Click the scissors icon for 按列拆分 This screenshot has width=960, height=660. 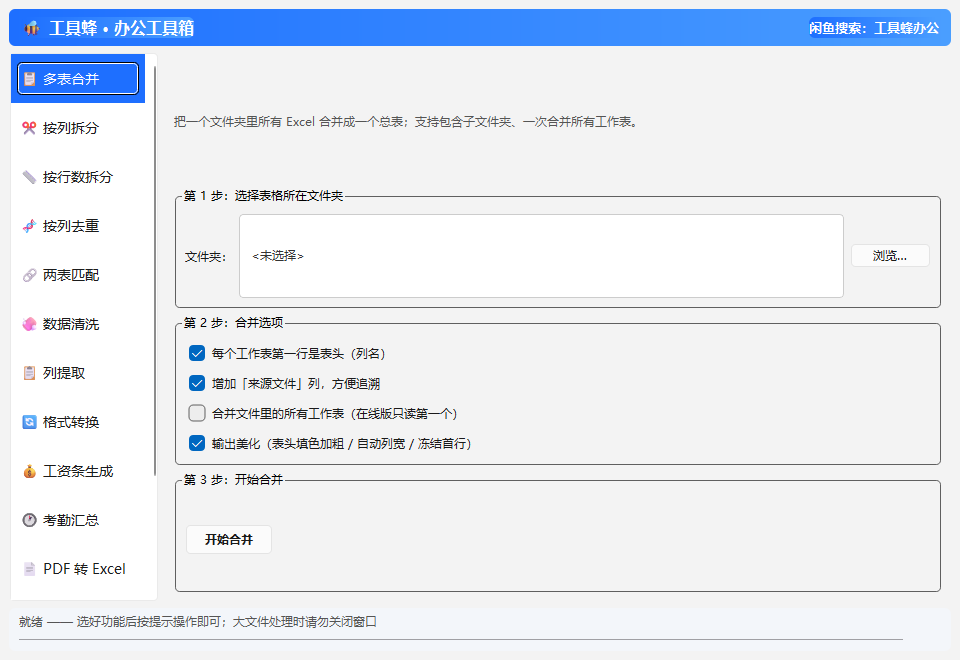(x=29, y=128)
